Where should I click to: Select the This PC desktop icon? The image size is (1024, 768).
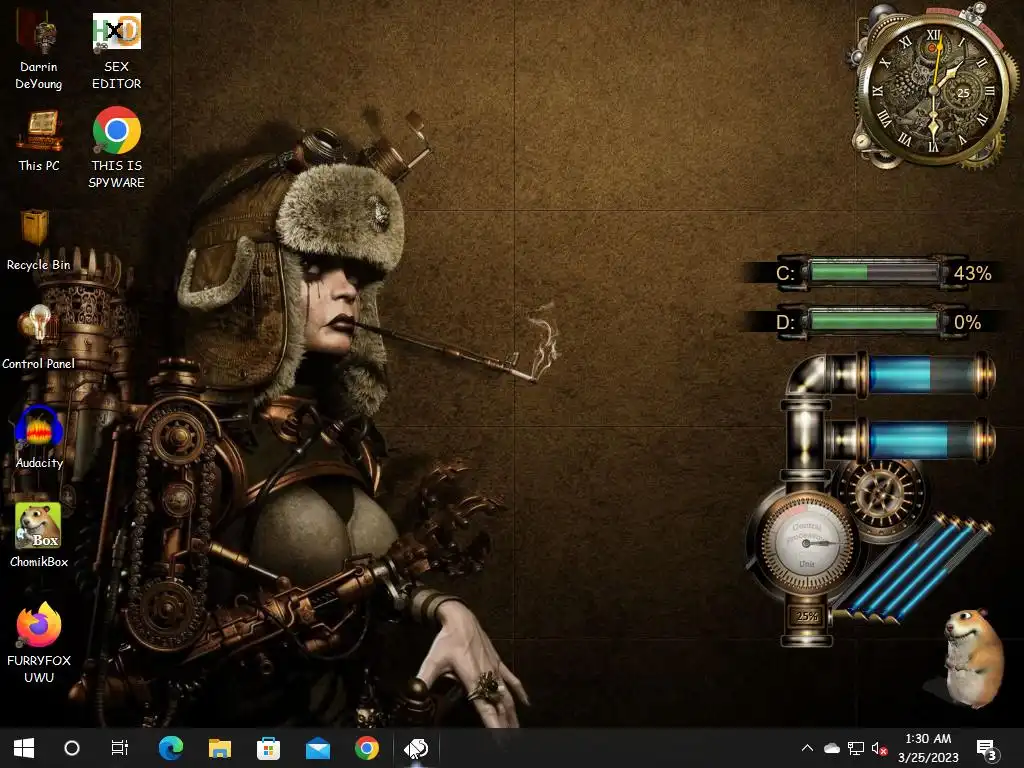[39, 140]
